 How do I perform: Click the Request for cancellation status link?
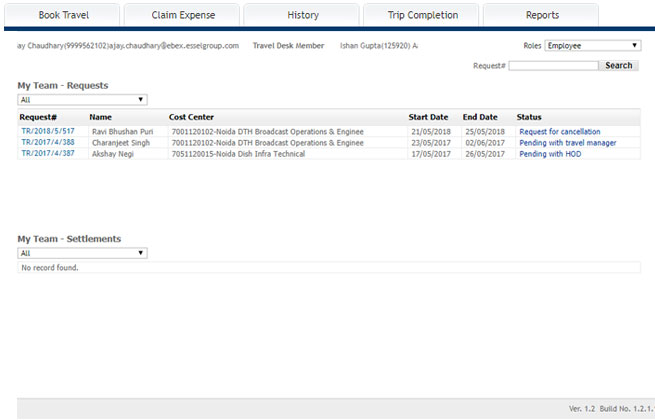point(560,132)
